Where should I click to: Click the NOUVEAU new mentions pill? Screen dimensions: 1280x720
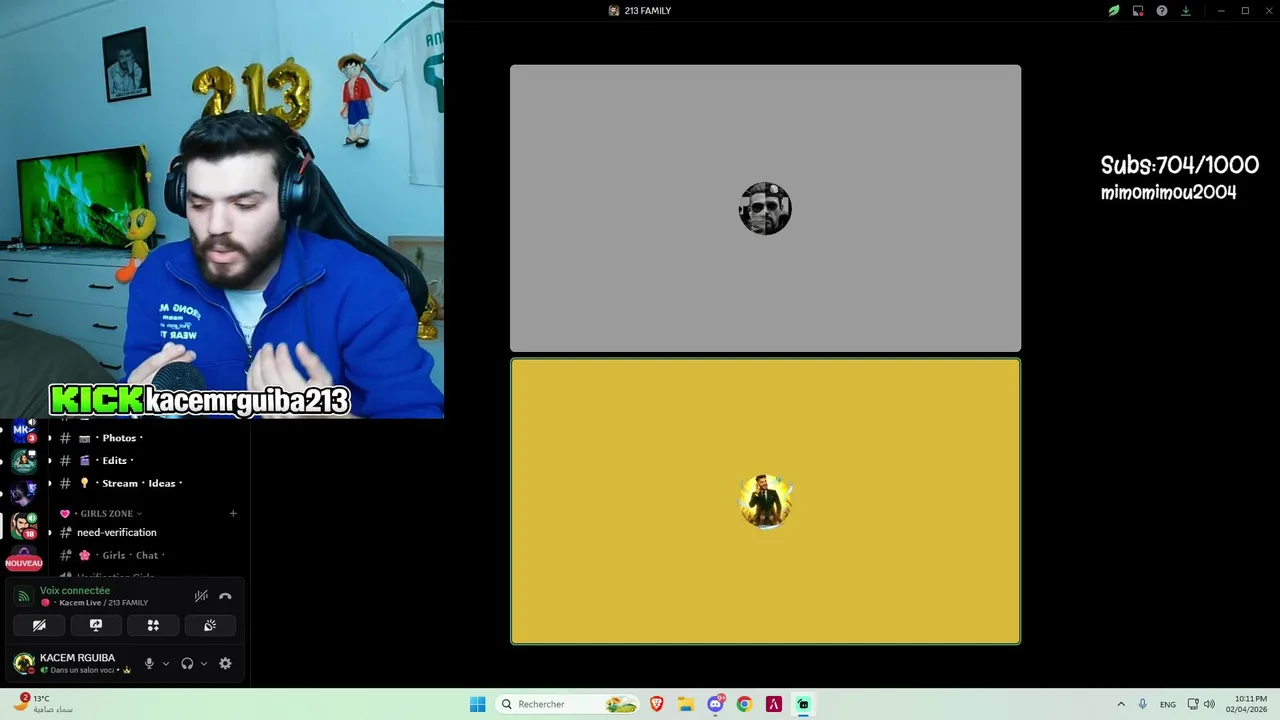pyautogui.click(x=24, y=563)
